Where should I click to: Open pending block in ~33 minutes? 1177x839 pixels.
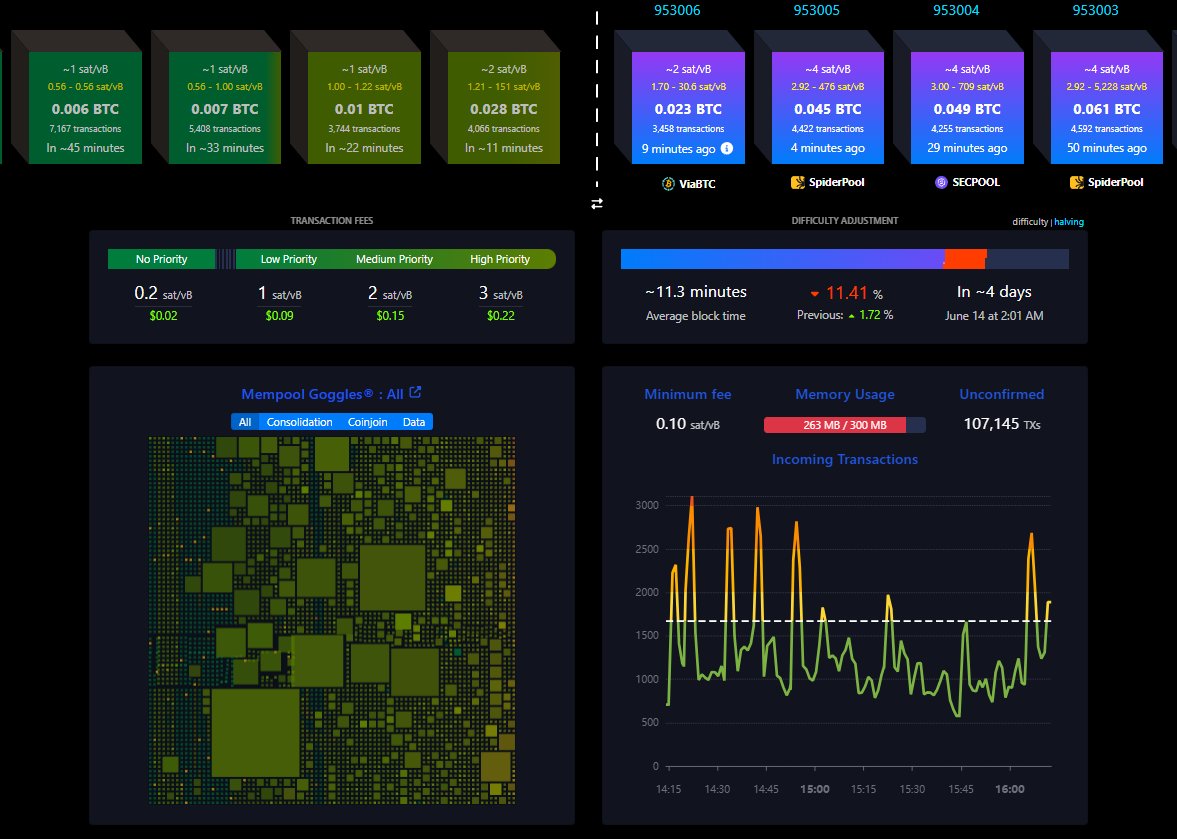coord(224,108)
